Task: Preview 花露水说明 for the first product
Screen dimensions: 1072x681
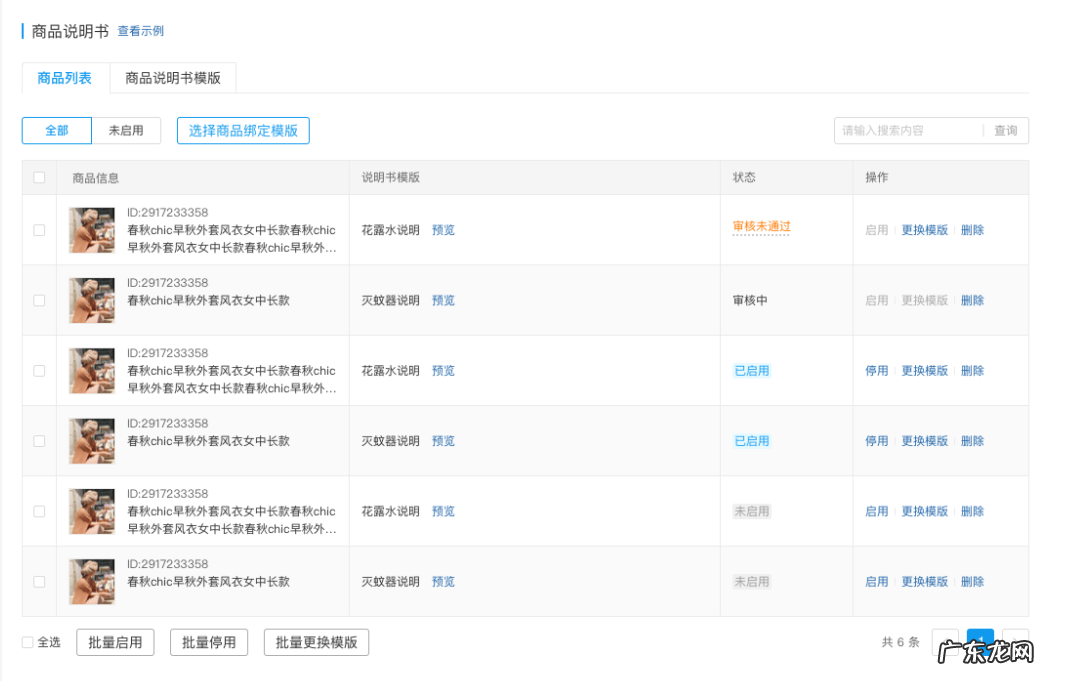Action: tap(443, 229)
